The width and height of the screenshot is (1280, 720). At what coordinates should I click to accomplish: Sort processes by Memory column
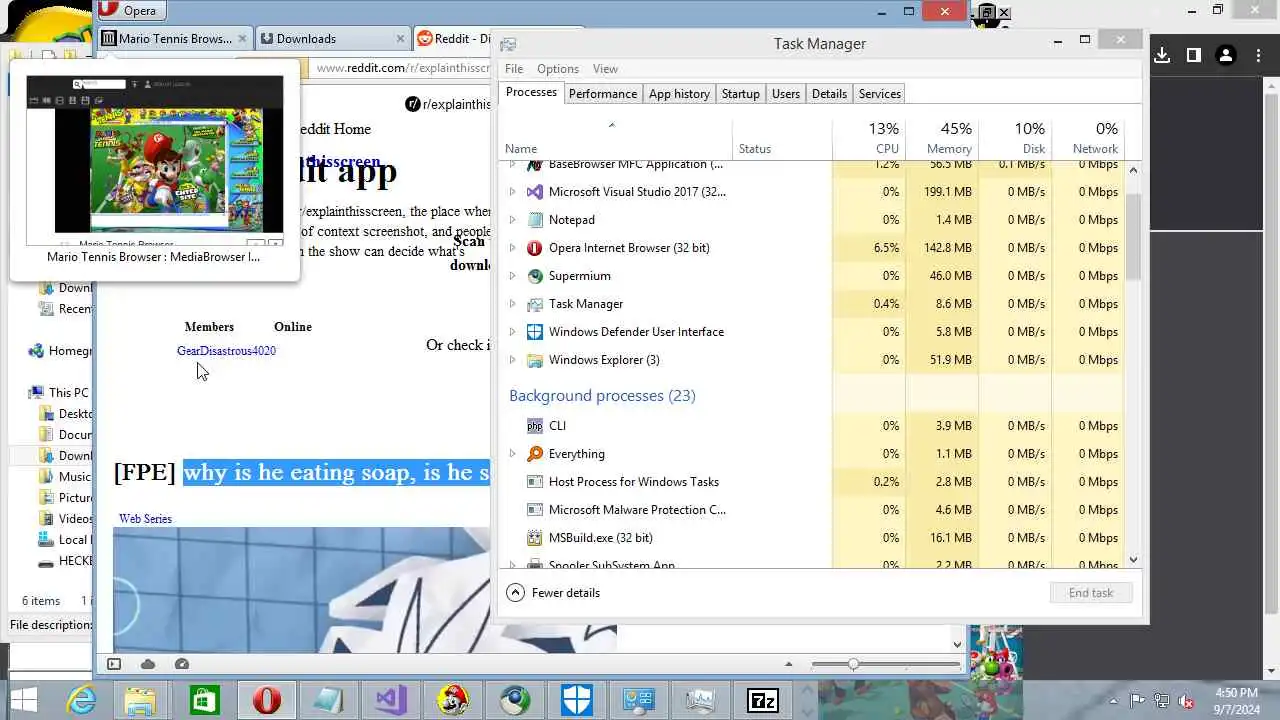pos(942,138)
